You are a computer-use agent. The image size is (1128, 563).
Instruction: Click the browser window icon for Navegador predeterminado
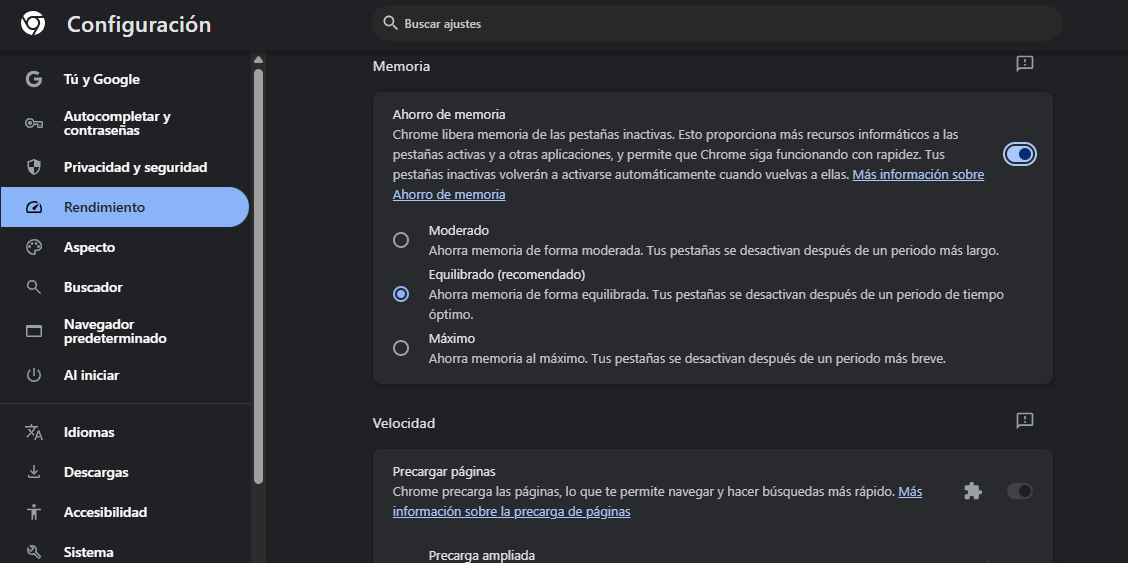click(34, 331)
